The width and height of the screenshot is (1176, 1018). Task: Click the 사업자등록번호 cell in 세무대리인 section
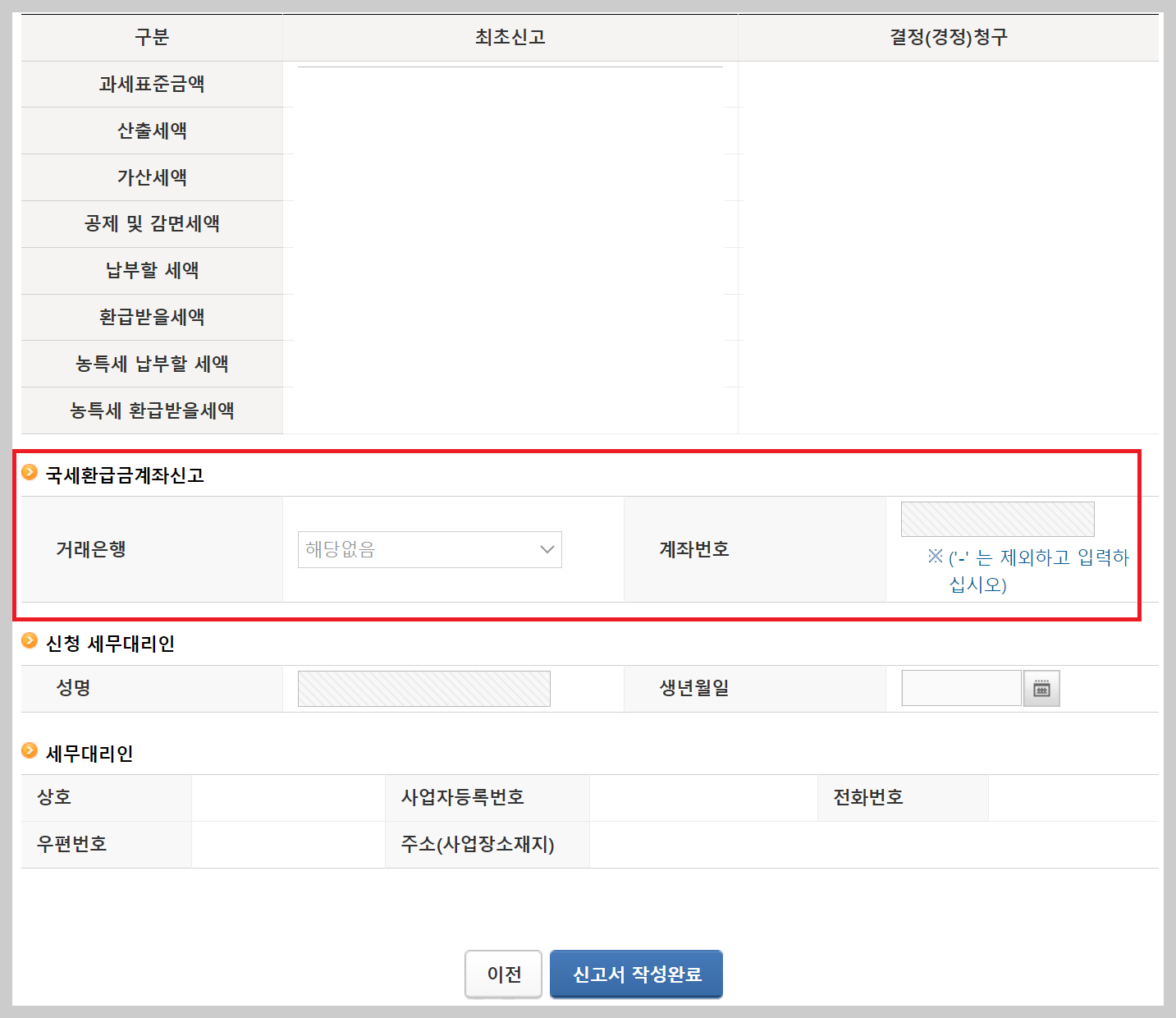(464, 797)
